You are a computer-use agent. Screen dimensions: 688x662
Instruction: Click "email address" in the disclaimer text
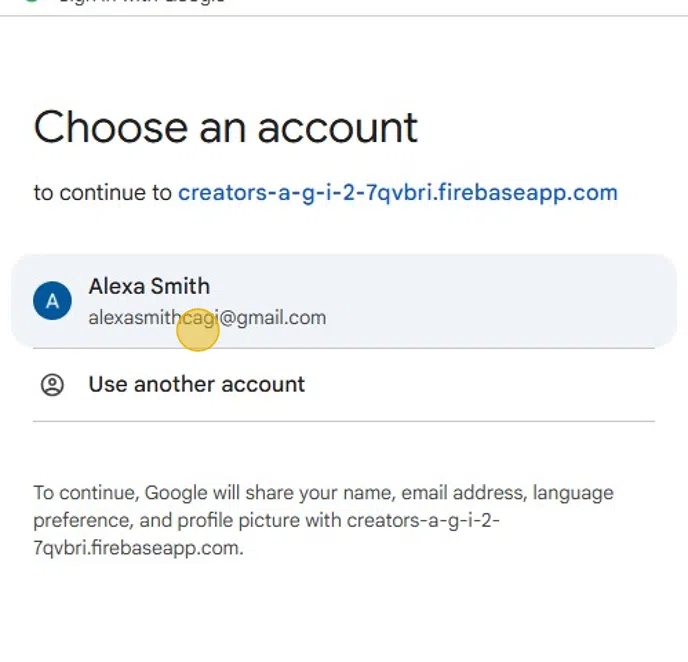[x=470, y=493]
